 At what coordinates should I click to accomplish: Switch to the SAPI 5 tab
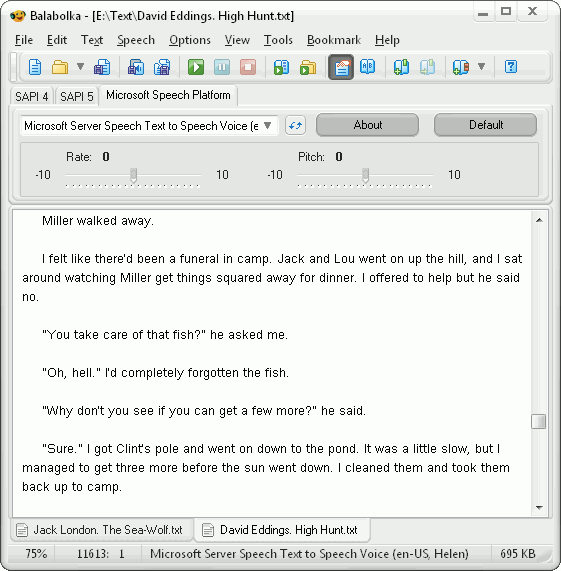[76, 97]
